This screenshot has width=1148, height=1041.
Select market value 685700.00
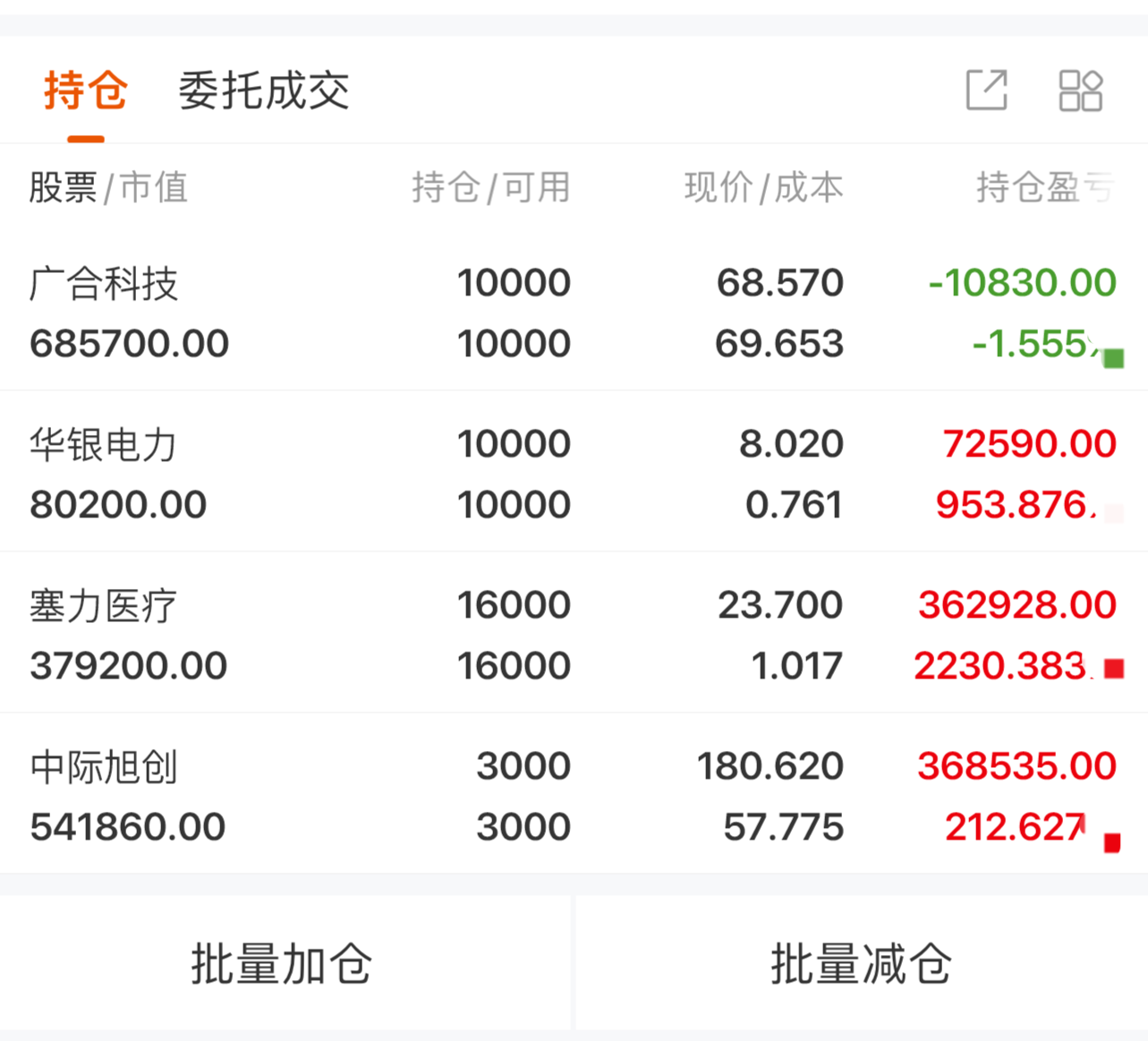coord(130,344)
